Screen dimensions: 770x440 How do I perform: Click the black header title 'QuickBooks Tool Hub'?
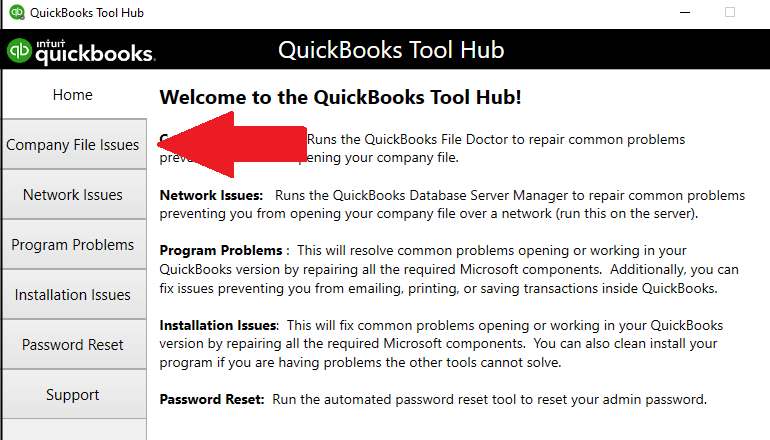point(390,51)
